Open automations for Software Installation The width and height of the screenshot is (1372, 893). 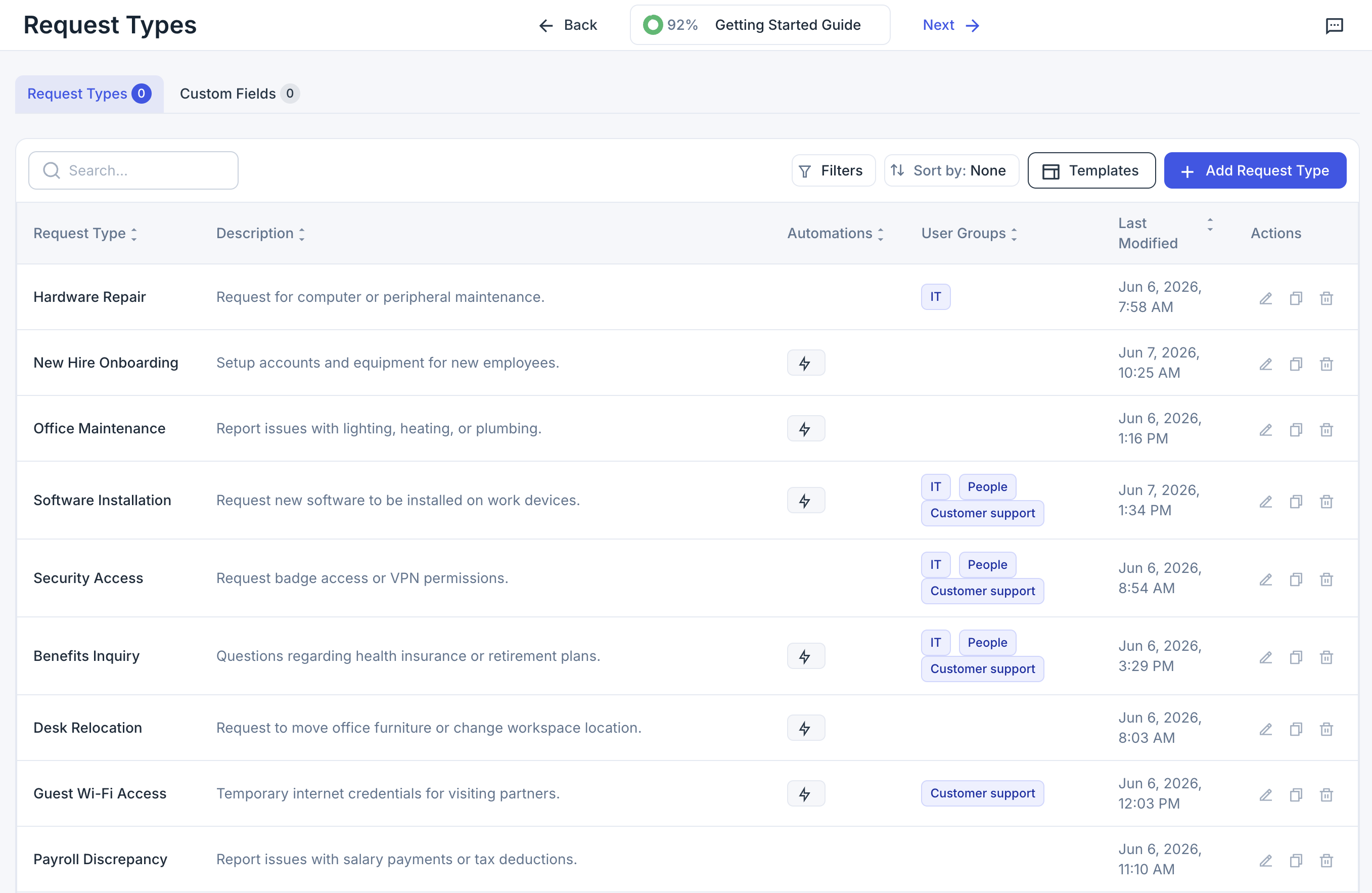point(806,501)
